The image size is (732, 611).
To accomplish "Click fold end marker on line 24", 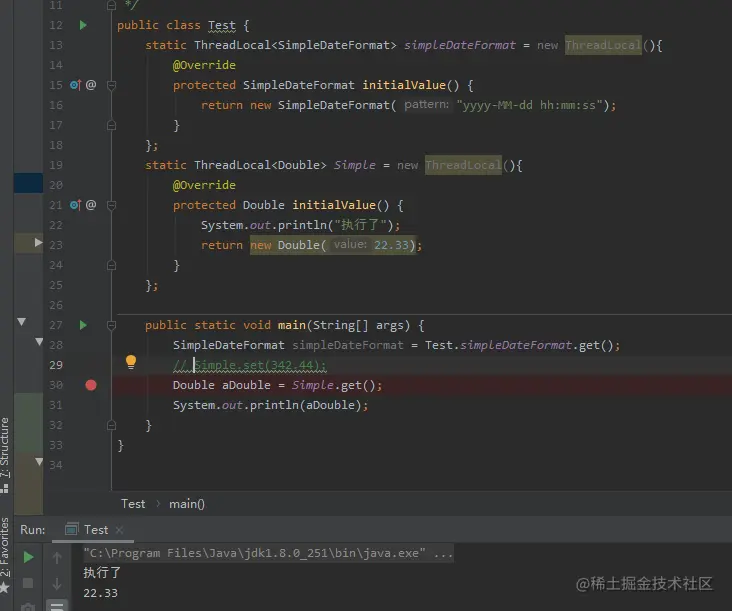I will click(111, 265).
